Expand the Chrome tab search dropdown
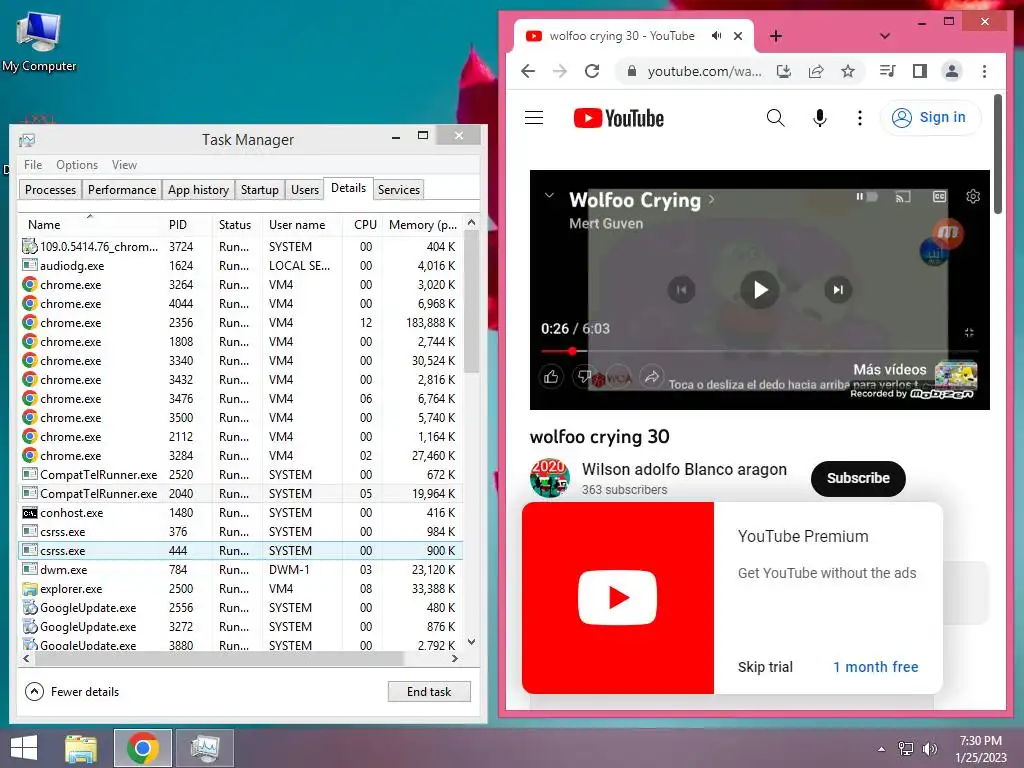Screen dimensions: 1024x768 pyautogui.click(x=885, y=36)
